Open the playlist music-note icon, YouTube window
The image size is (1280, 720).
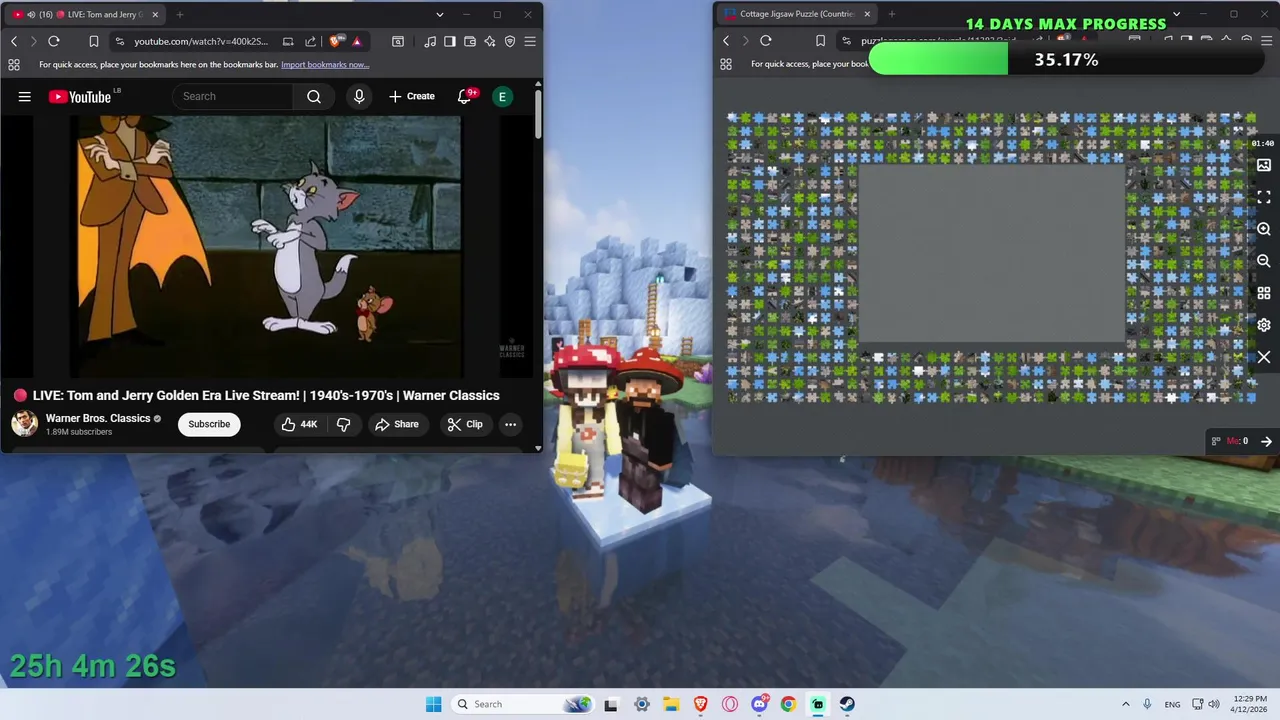(x=430, y=41)
